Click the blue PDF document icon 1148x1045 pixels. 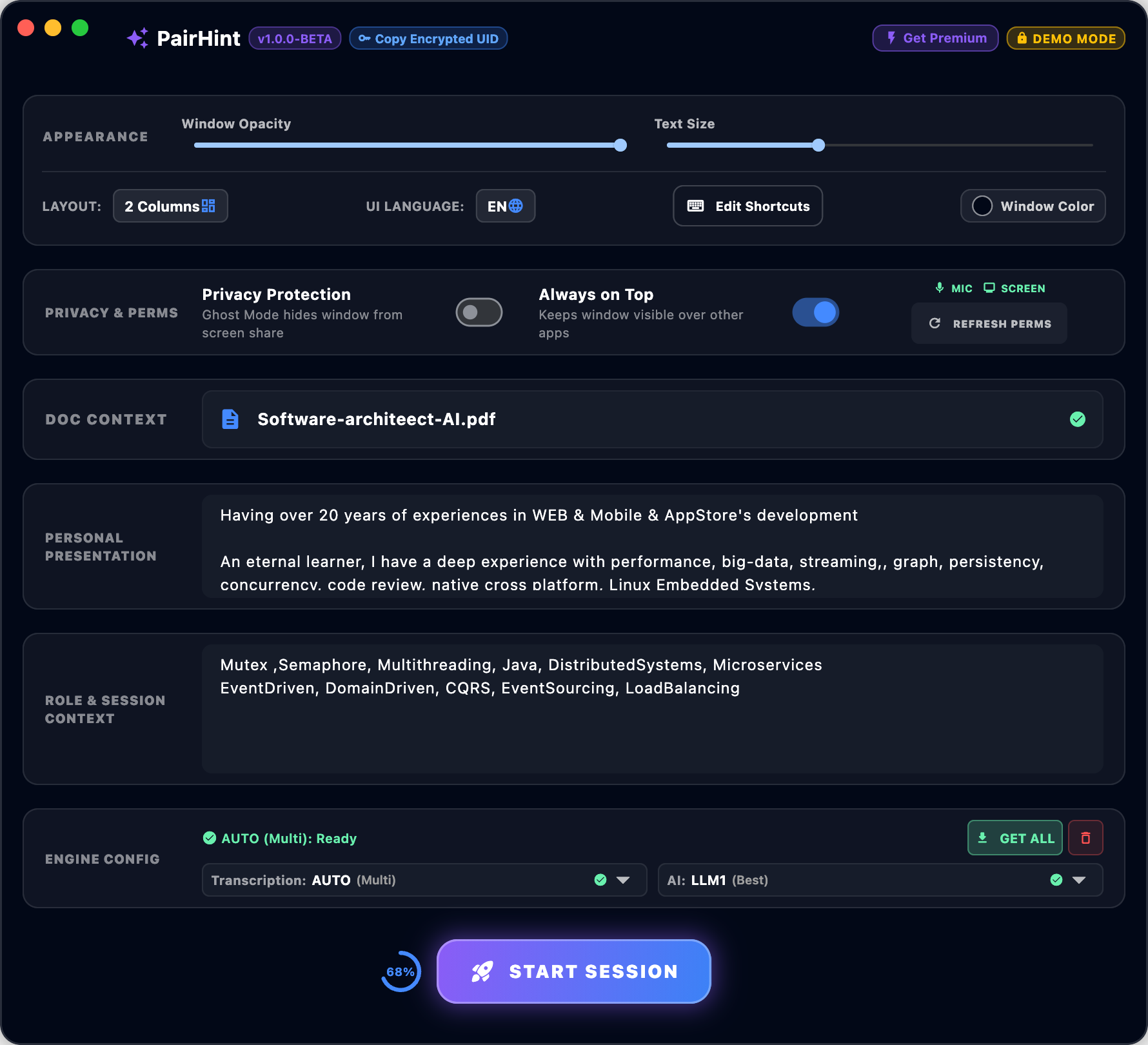230,419
